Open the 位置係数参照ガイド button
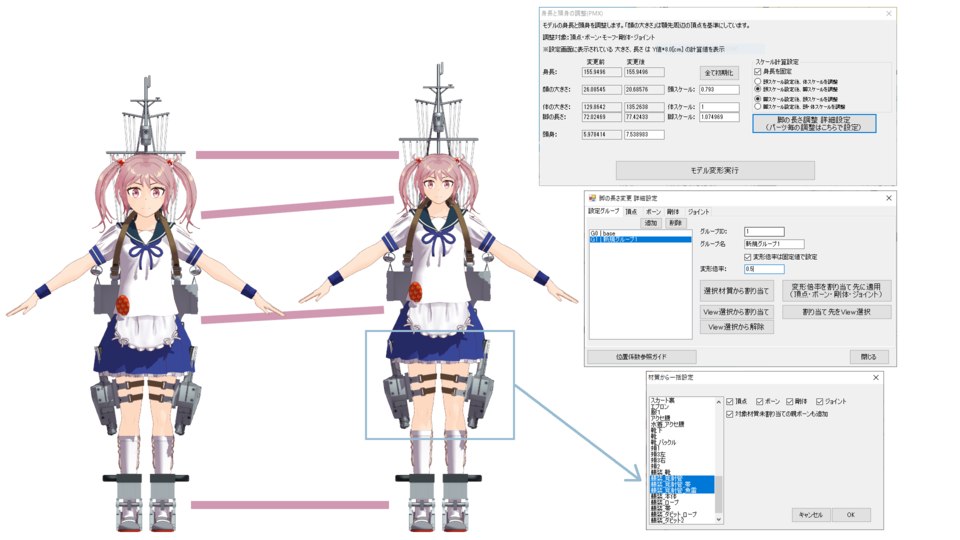 (x=642, y=356)
